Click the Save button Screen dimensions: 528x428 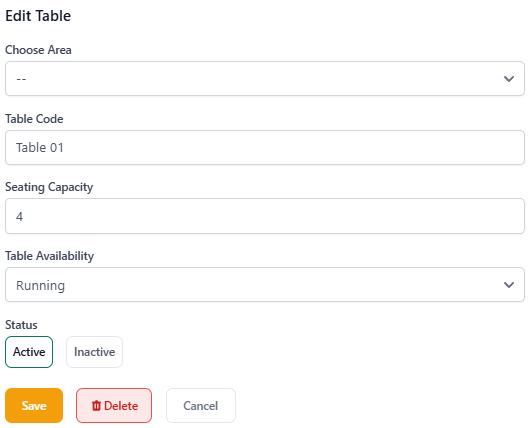[34, 405]
